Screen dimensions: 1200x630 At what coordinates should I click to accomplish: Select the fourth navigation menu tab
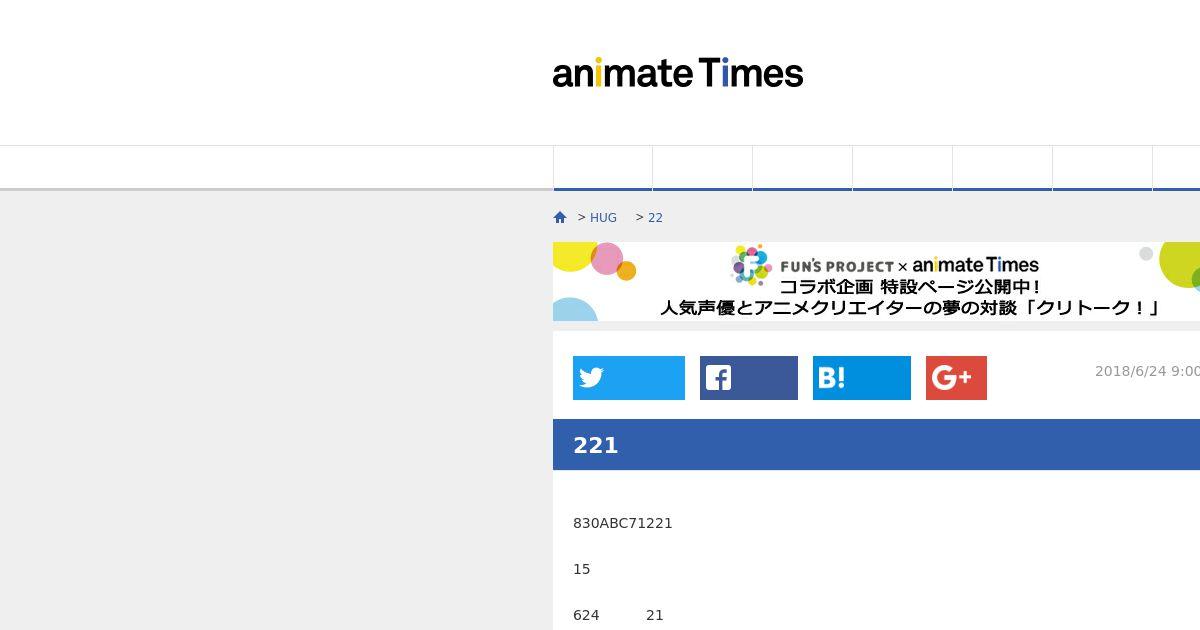pos(903,167)
